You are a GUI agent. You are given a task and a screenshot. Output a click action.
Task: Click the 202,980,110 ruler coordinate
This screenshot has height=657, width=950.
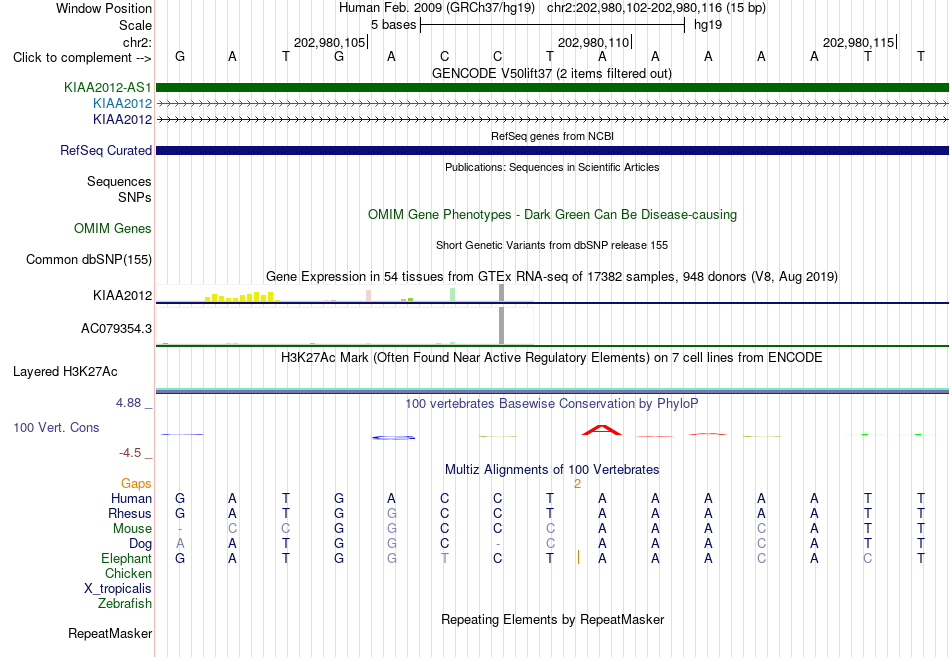click(594, 42)
